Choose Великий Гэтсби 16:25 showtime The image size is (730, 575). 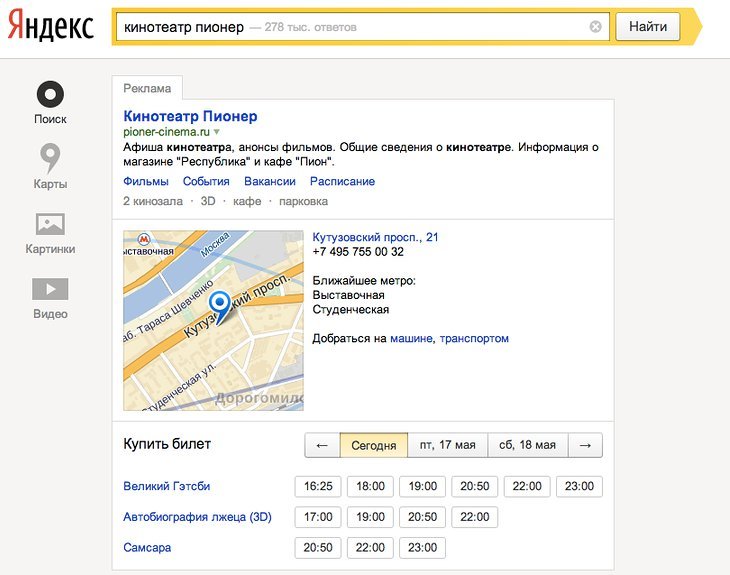point(318,487)
